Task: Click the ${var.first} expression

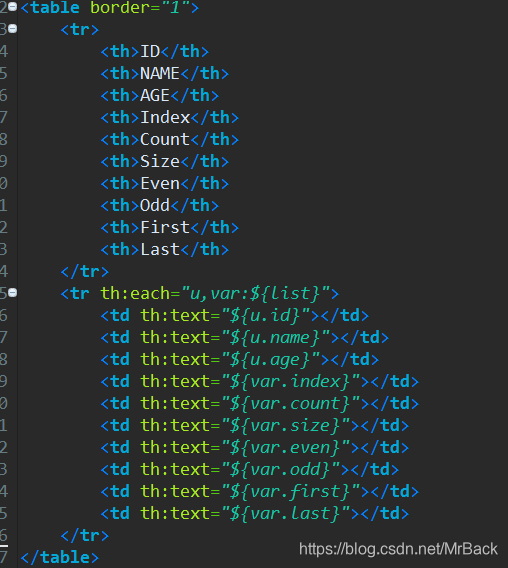Action: pos(290,492)
